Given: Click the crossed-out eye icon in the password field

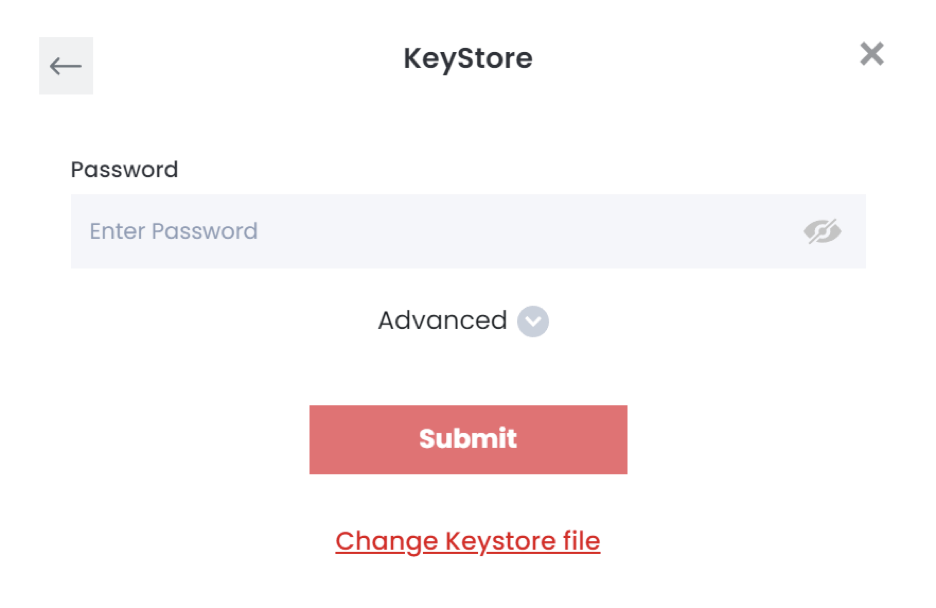Looking at the screenshot, I should pyautogui.click(x=822, y=232).
